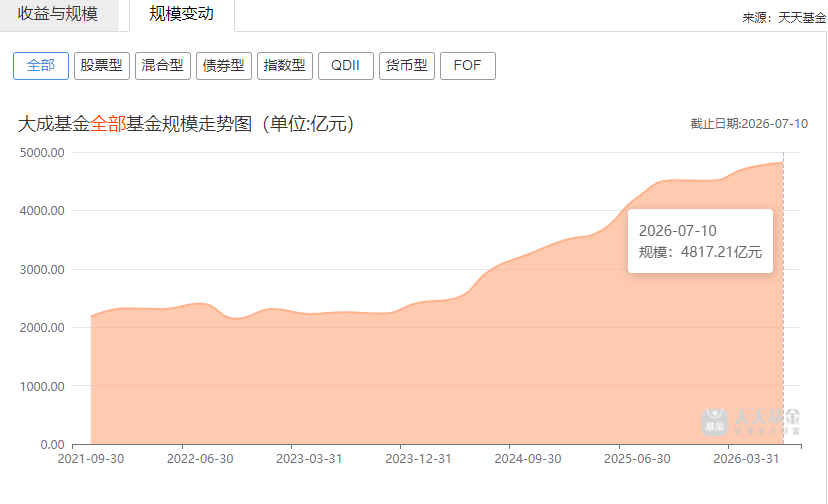Image resolution: width=828 pixels, height=504 pixels.
Task: Click the 1000.00 y-axis label
Action: tap(42, 386)
